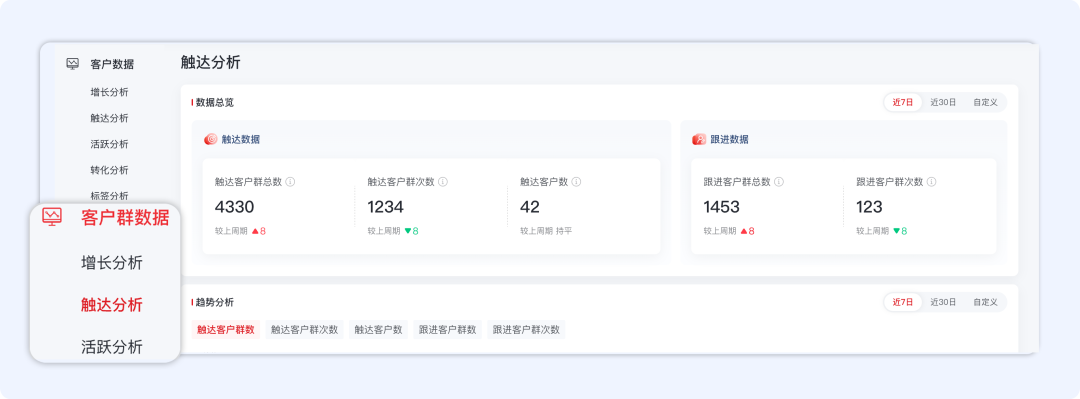The width and height of the screenshot is (1080, 399).
Task: Click the 触达数据 card title
Action: click(x=240, y=139)
